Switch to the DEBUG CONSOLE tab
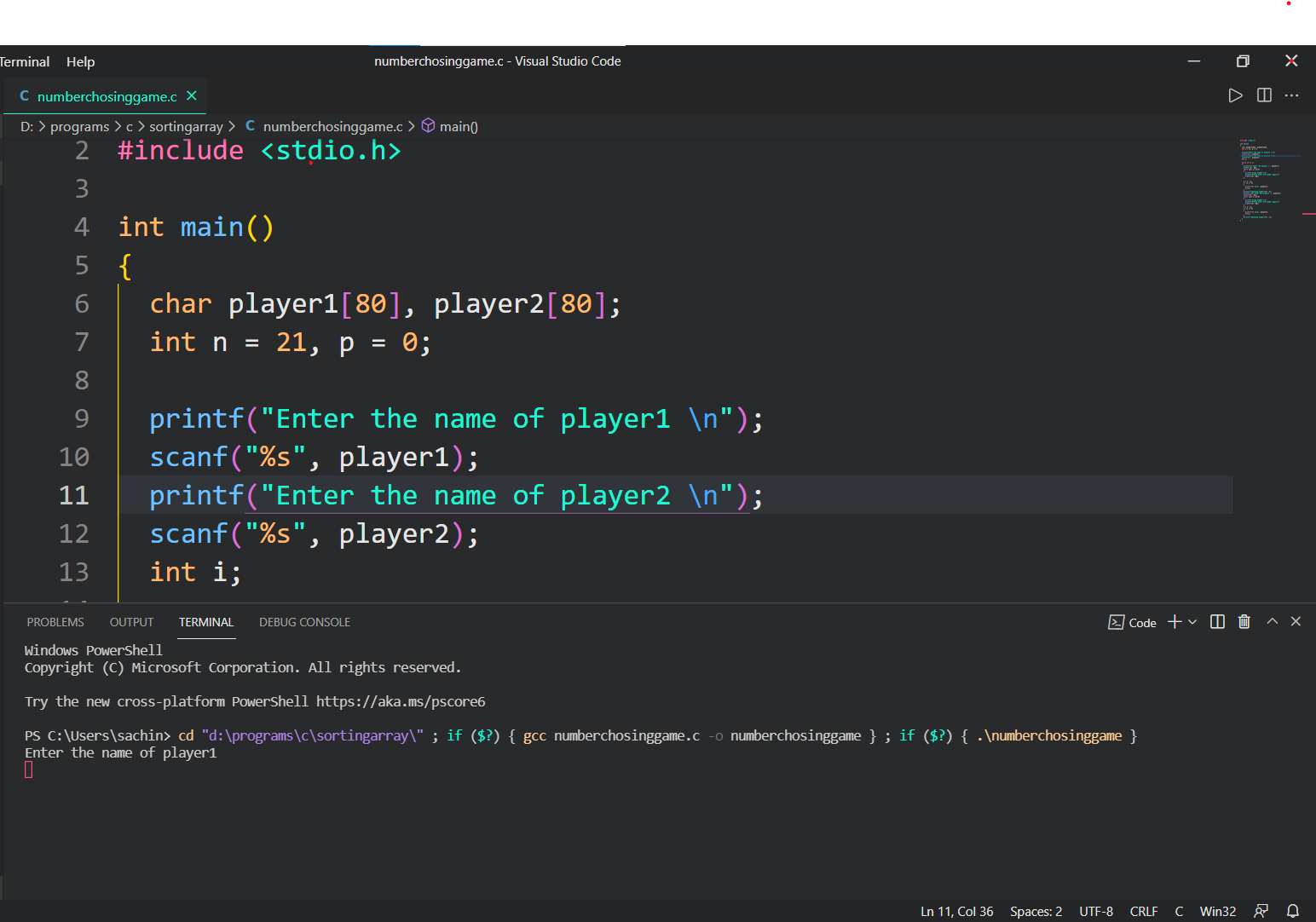 (x=304, y=622)
